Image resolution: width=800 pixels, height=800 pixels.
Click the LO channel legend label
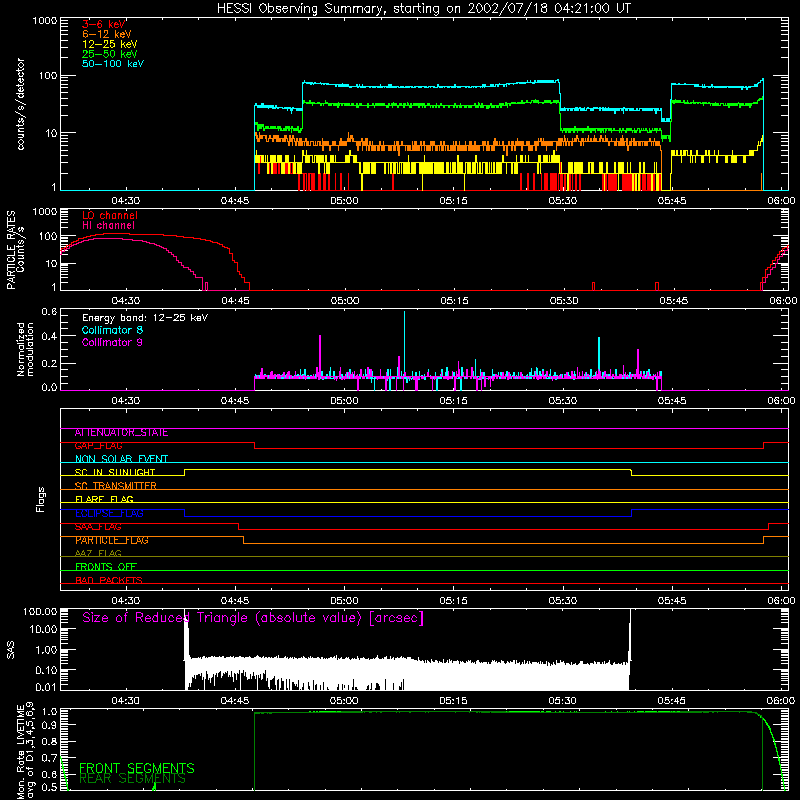point(110,215)
